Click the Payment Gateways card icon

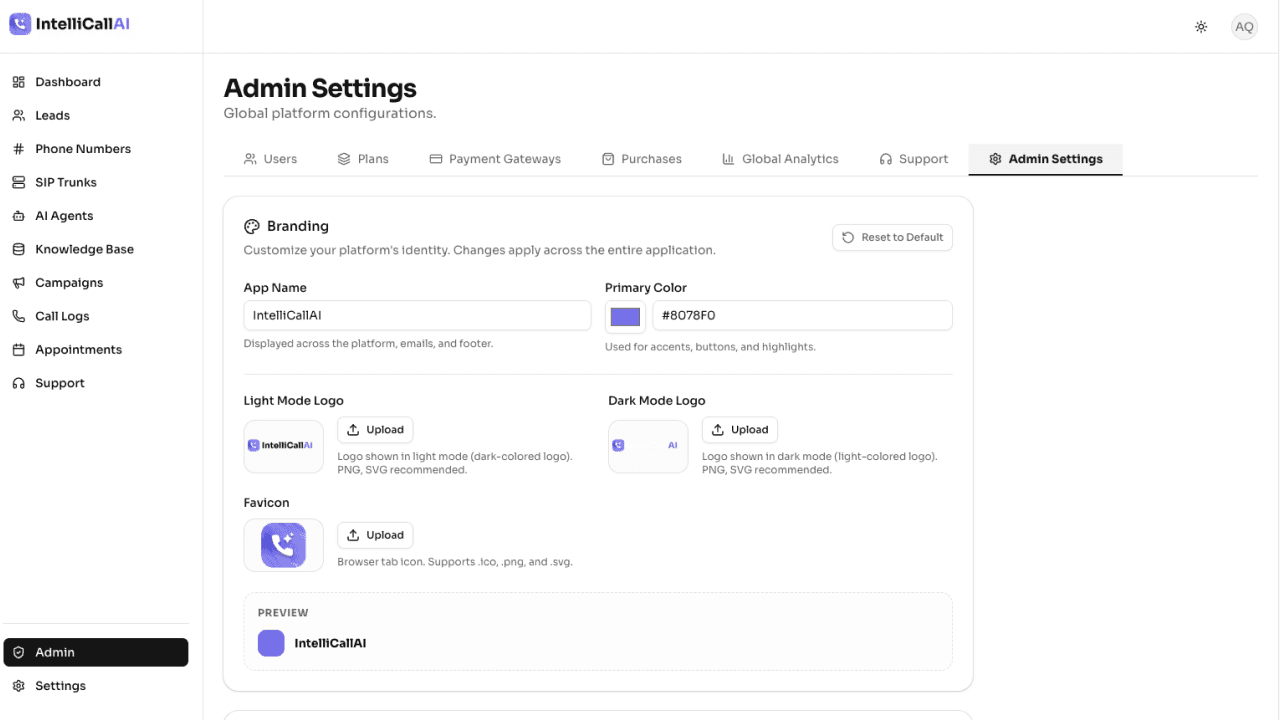pyautogui.click(x=436, y=159)
